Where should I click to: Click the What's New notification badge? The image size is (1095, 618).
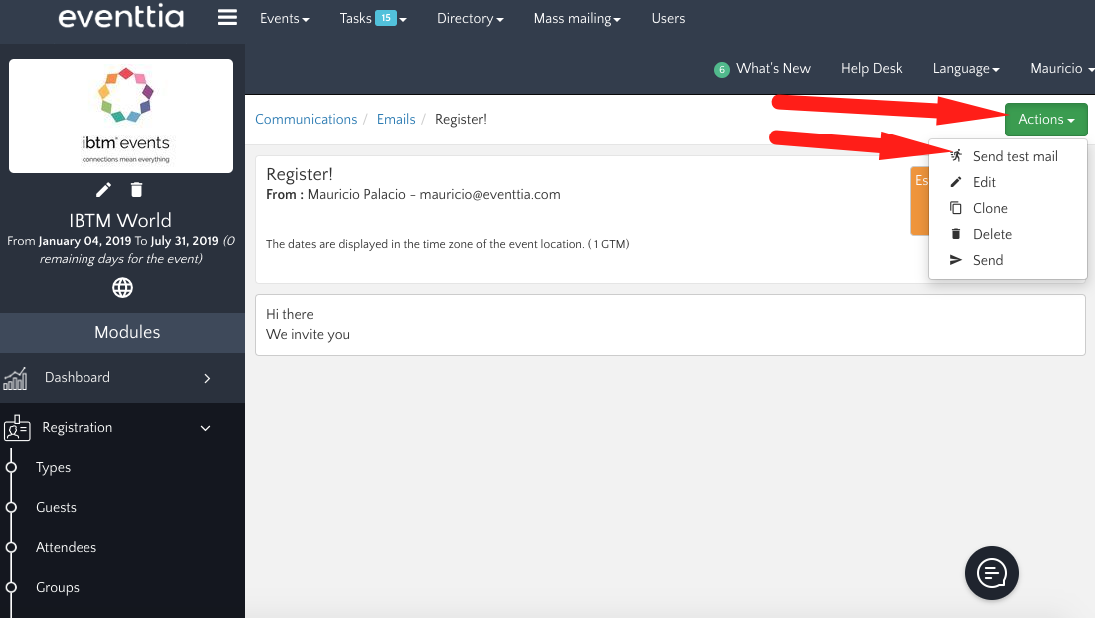click(x=721, y=70)
